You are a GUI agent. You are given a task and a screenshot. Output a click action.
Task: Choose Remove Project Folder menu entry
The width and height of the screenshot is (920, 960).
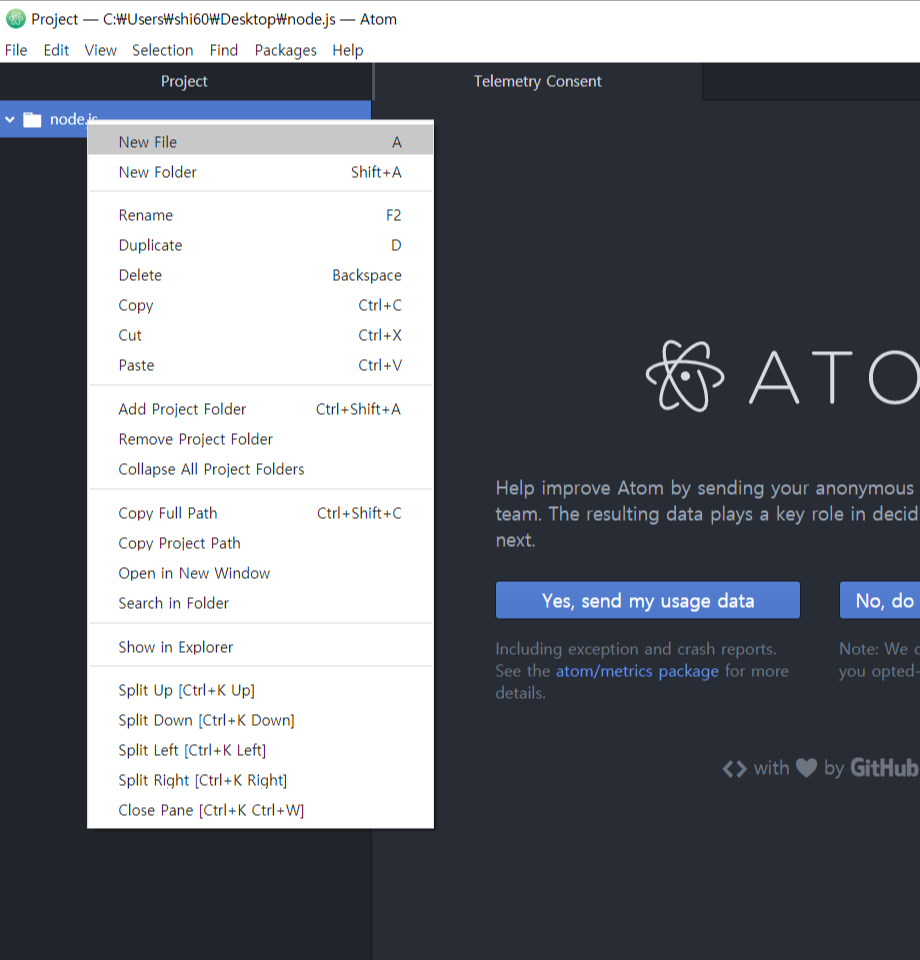coord(260,439)
